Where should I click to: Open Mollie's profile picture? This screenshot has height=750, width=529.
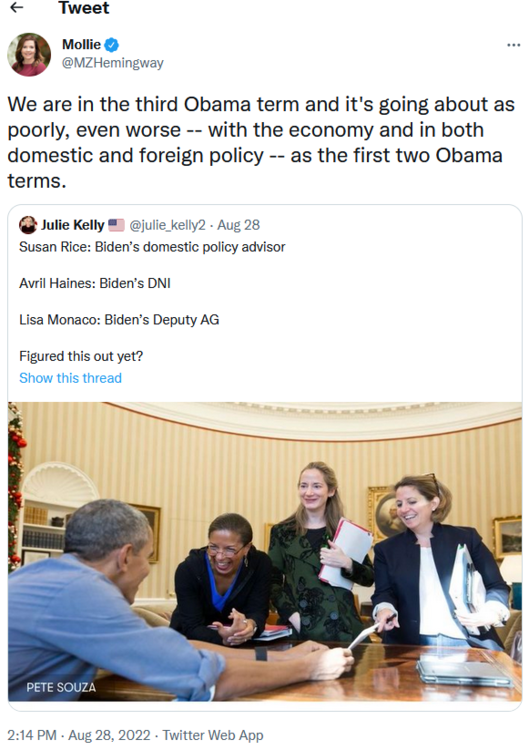click(x=29, y=54)
